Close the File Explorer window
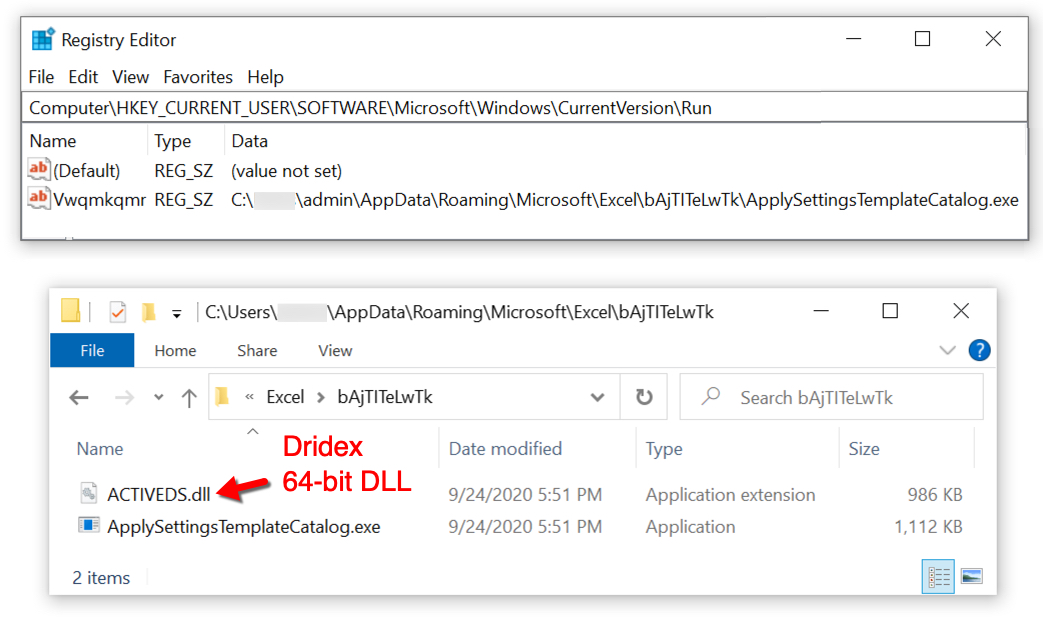The width and height of the screenshot is (1043, 620). [x=961, y=311]
